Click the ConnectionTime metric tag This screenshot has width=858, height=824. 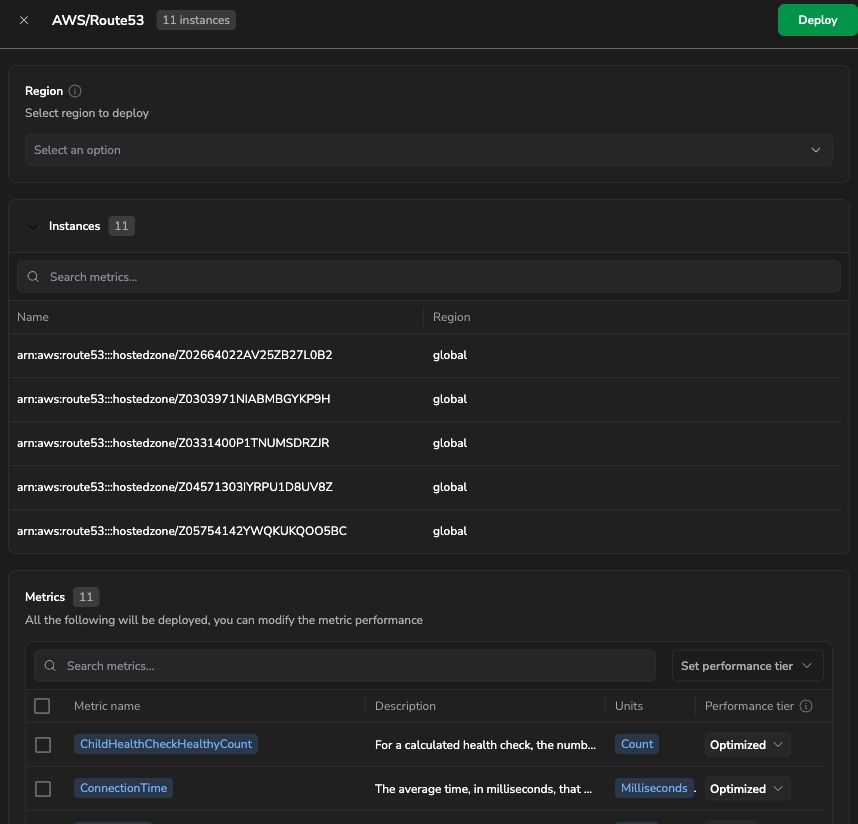pos(123,788)
